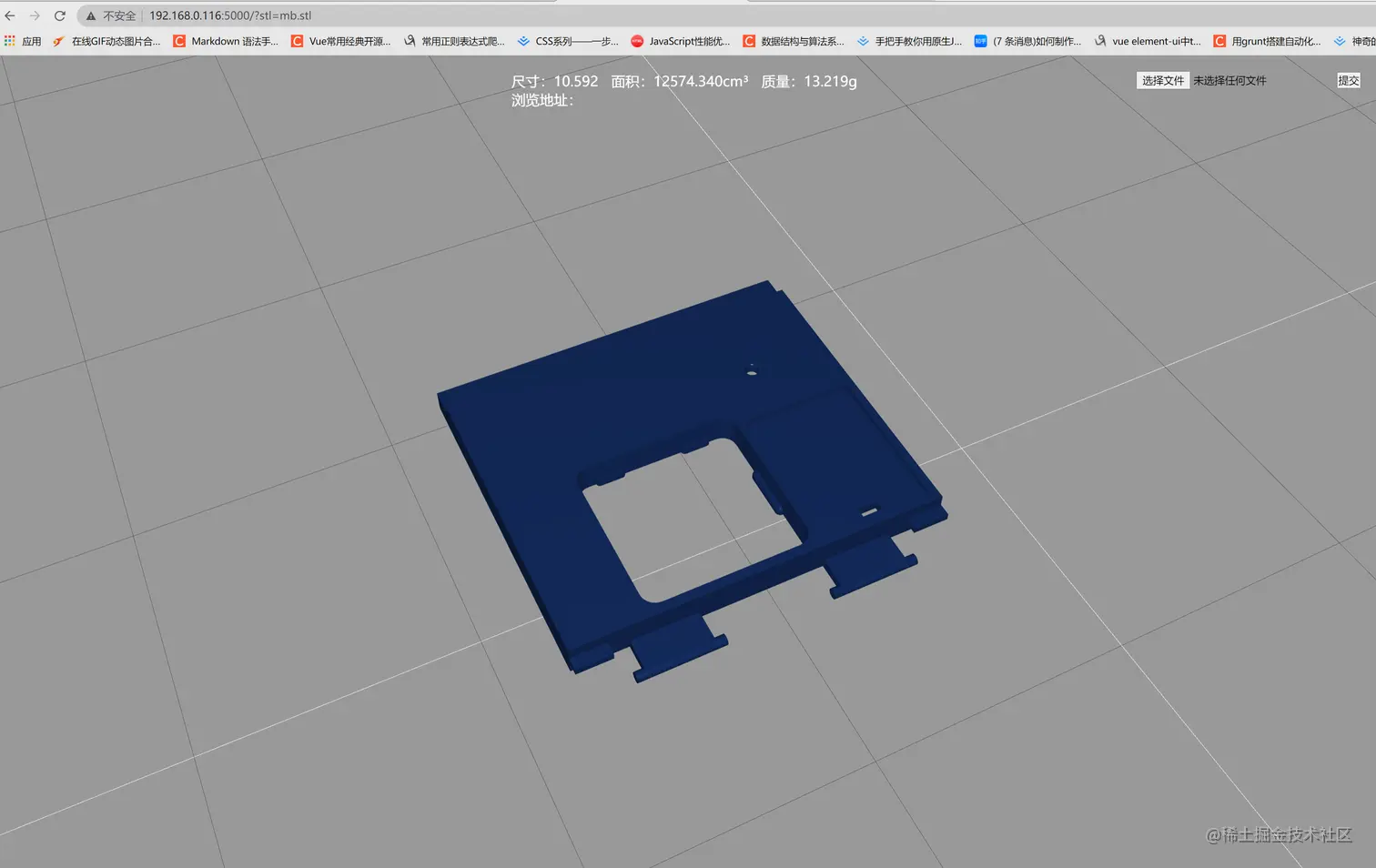Click the 选择文件 file chooser button
Image resolution: width=1376 pixels, height=868 pixels.
[1162, 80]
